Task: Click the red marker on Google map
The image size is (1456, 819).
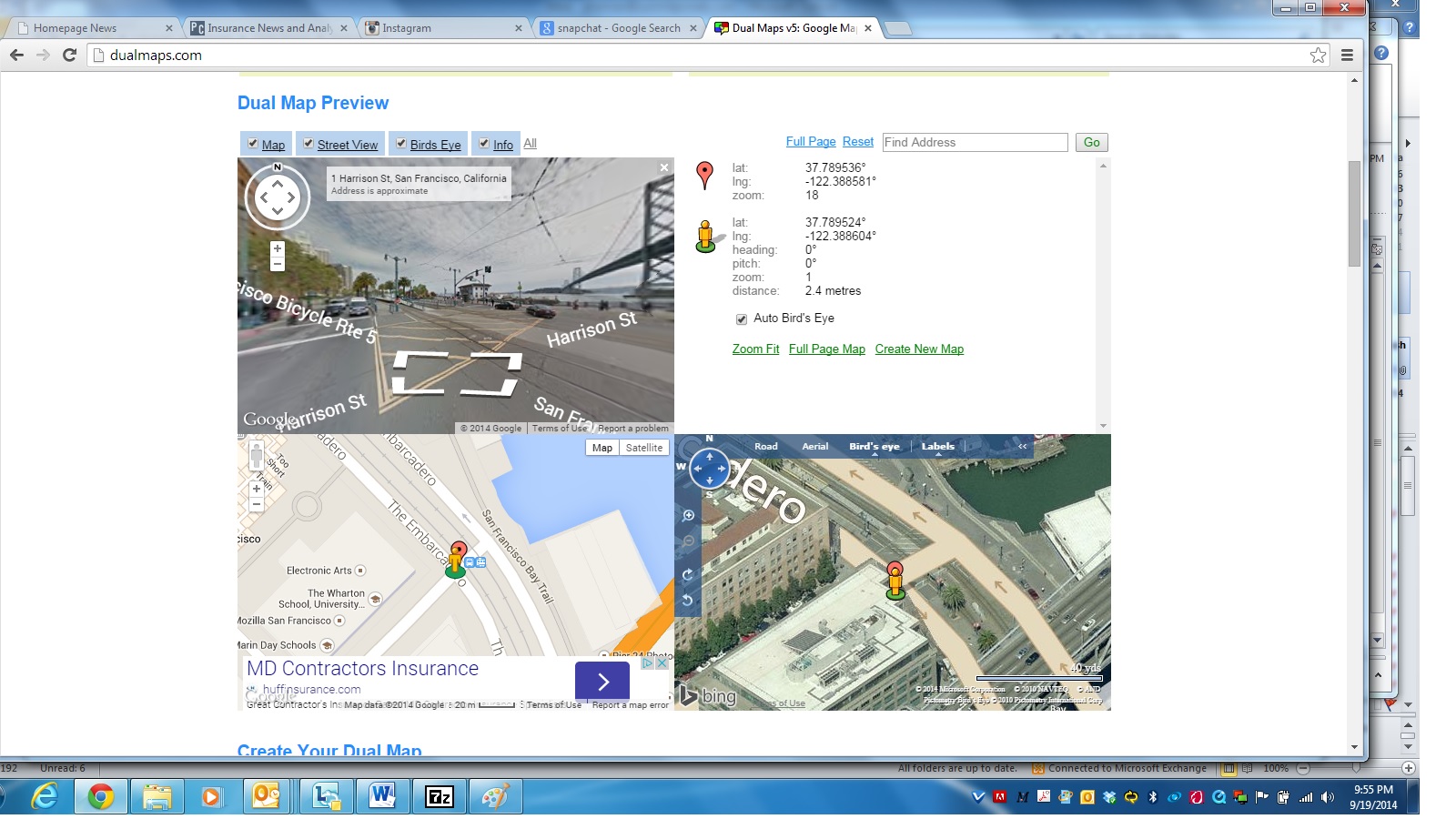Action: 459,549
